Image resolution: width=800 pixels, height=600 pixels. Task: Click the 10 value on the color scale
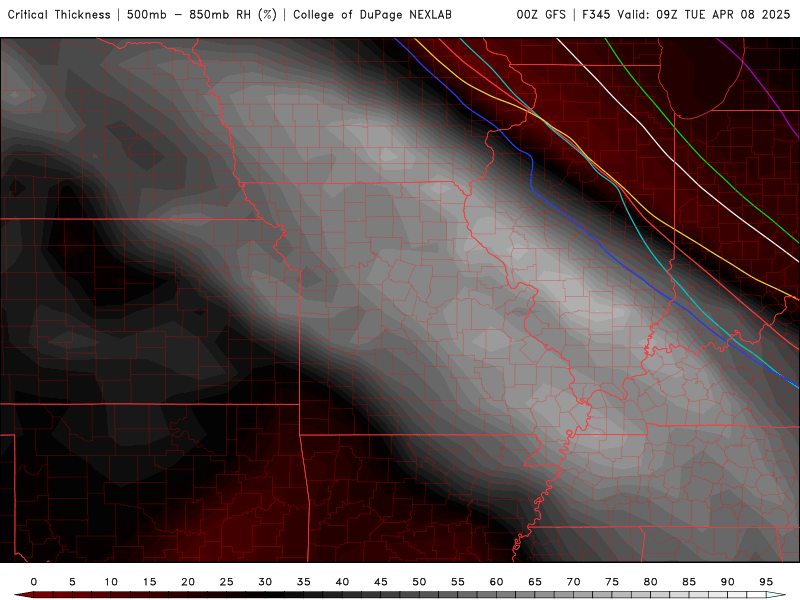pyautogui.click(x=111, y=582)
